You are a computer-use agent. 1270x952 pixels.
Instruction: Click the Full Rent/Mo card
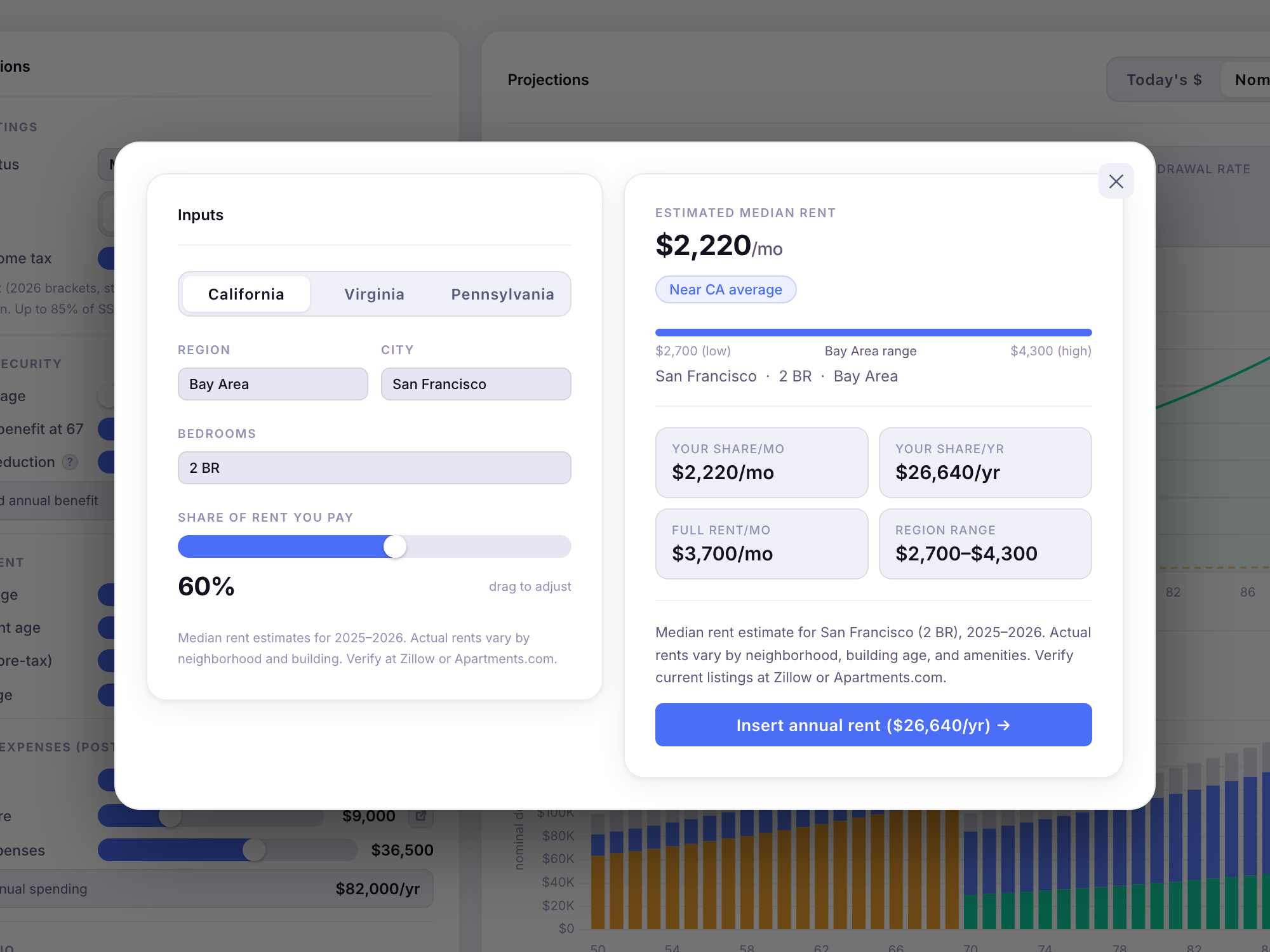click(x=761, y=543)
